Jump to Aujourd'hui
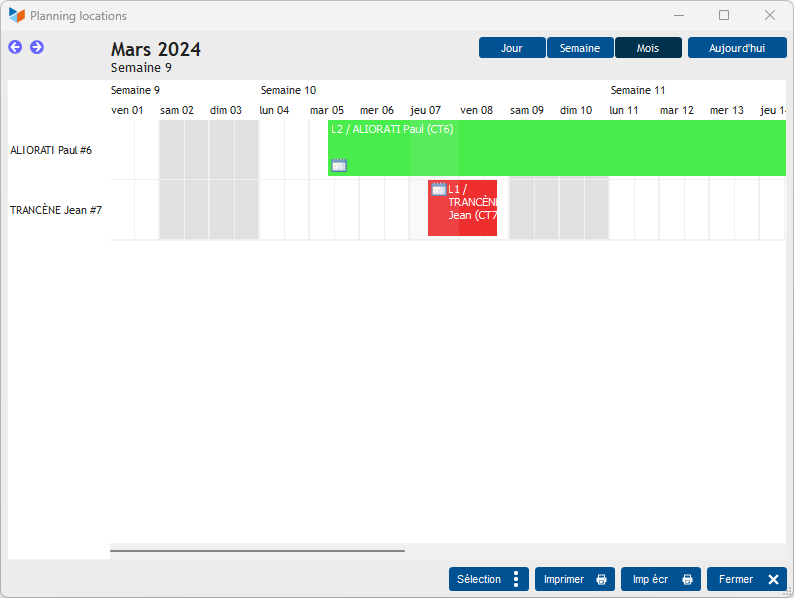The image size is (794, 598). click(x=737, y=48)
